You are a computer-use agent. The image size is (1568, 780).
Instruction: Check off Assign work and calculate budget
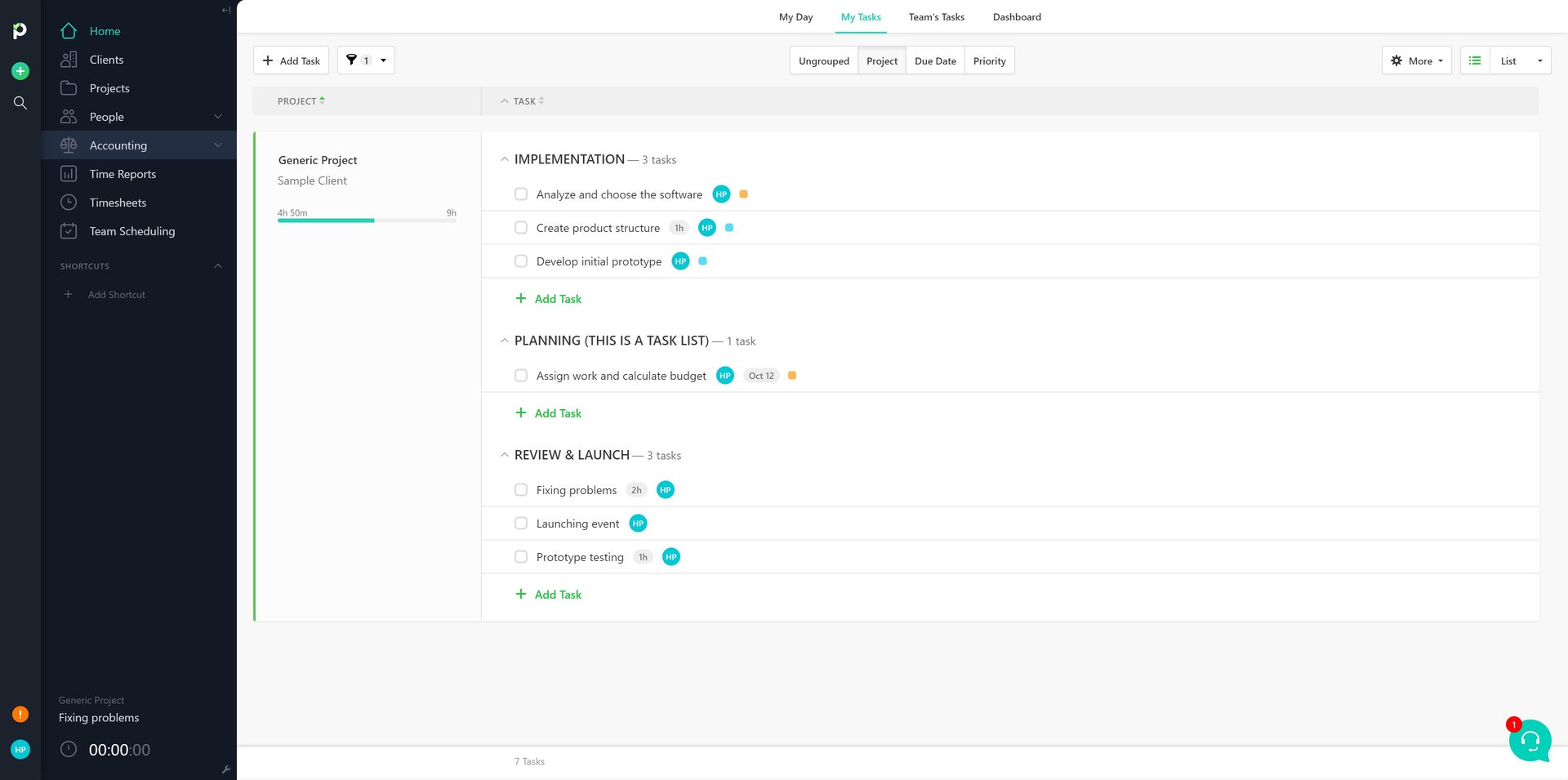click(x=521, y=376)
